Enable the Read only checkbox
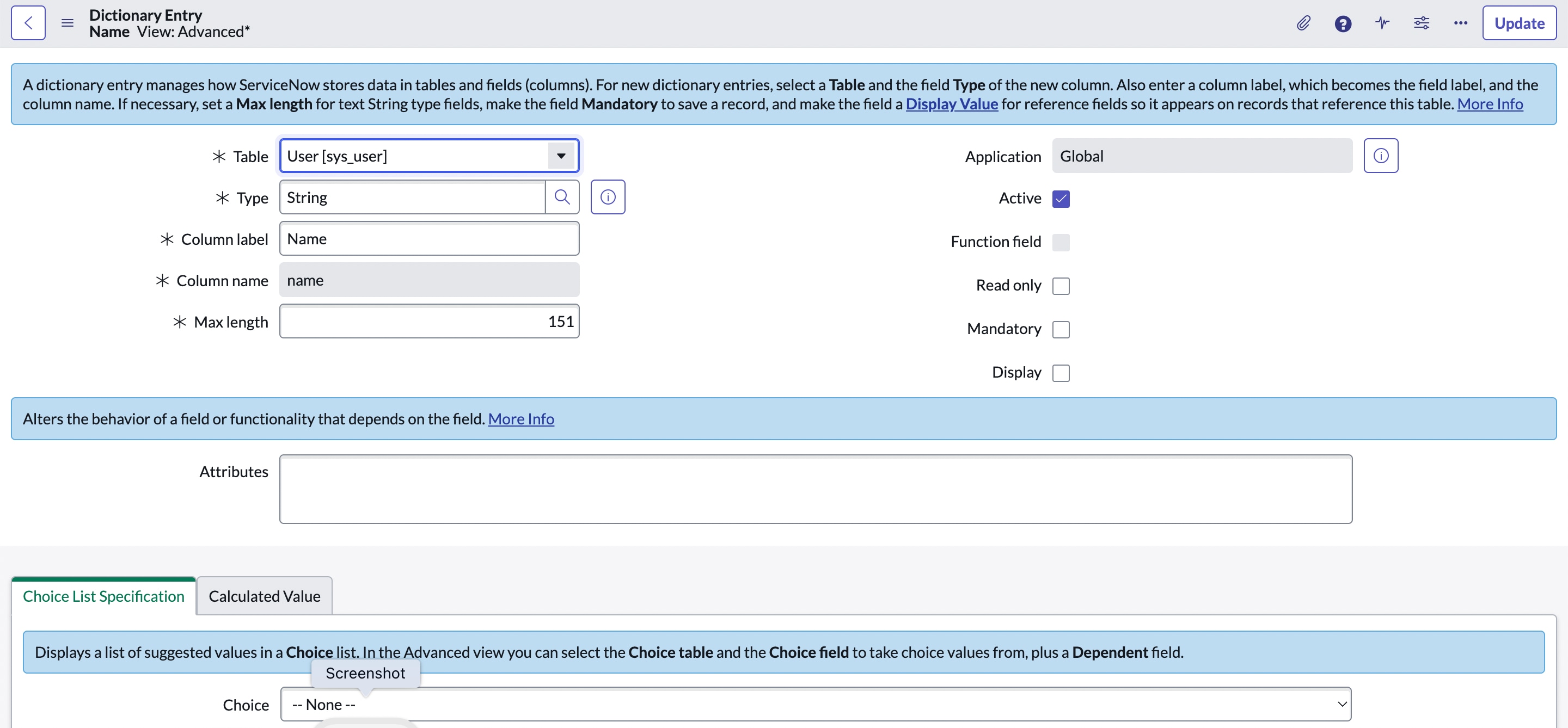 [1061, 286]
